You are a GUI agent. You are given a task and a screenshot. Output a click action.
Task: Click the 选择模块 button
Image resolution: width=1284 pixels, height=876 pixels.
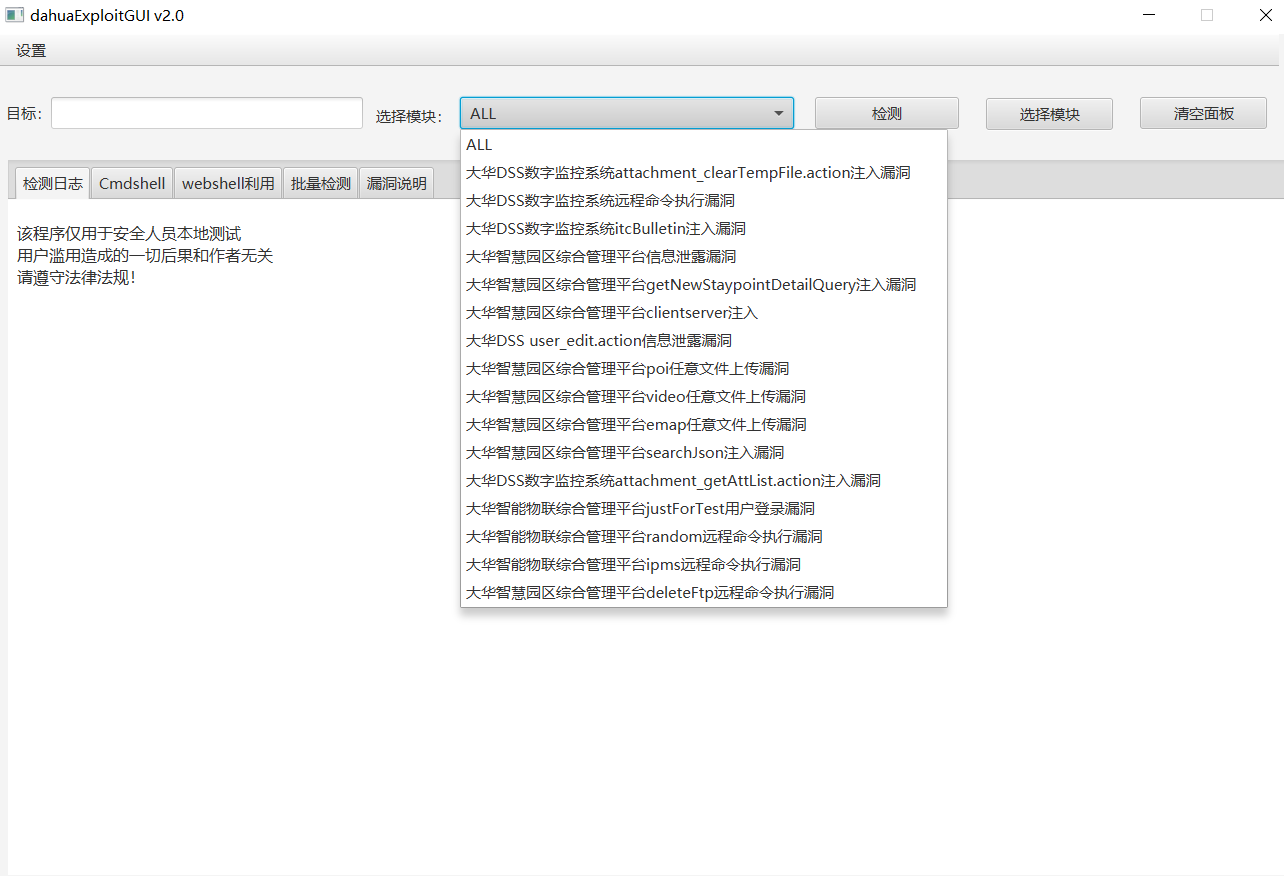(1049, 113)
